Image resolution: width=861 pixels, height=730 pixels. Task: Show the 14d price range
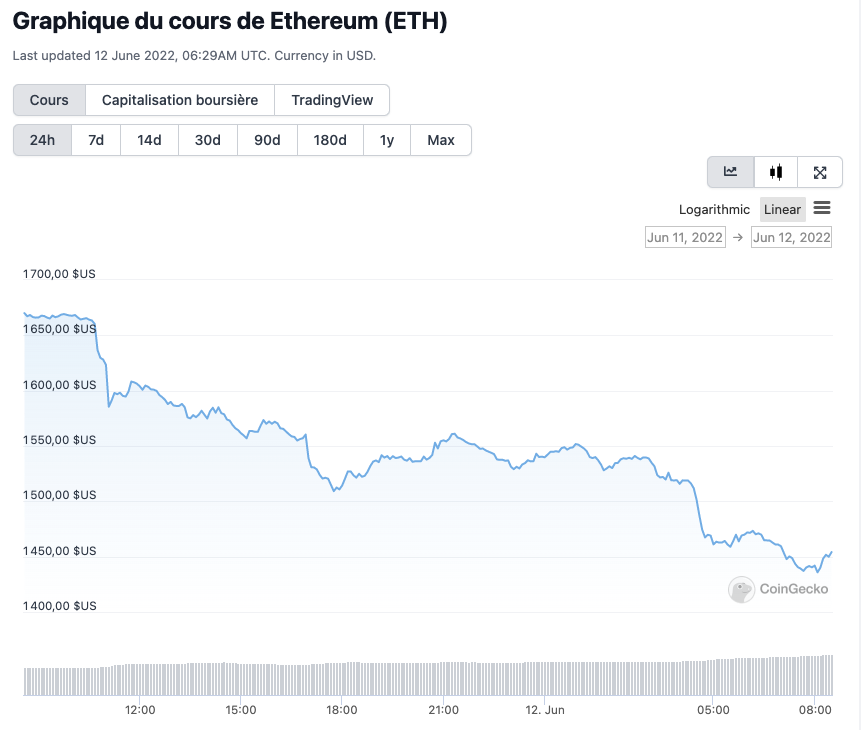(149, 140)
